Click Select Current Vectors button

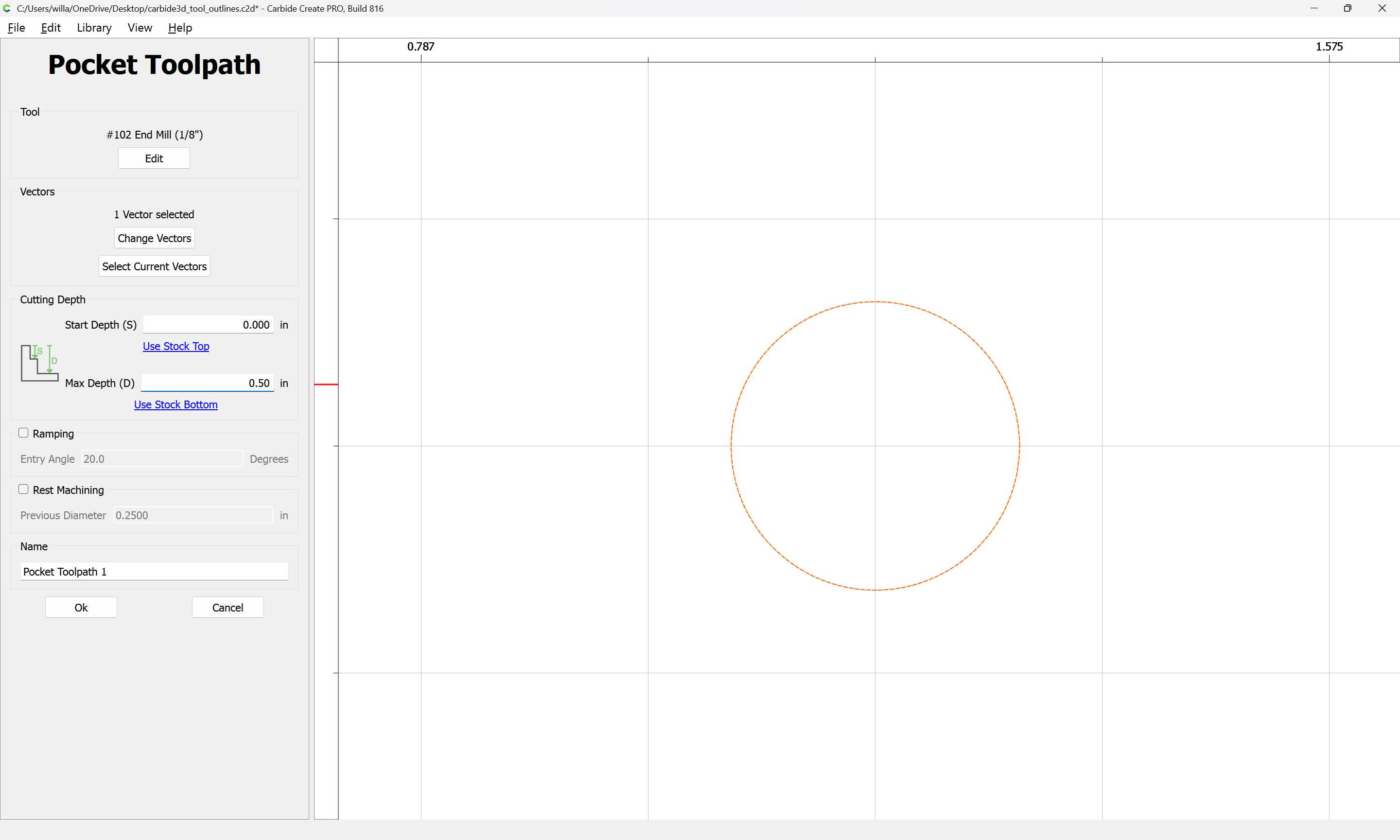[155, 266]
